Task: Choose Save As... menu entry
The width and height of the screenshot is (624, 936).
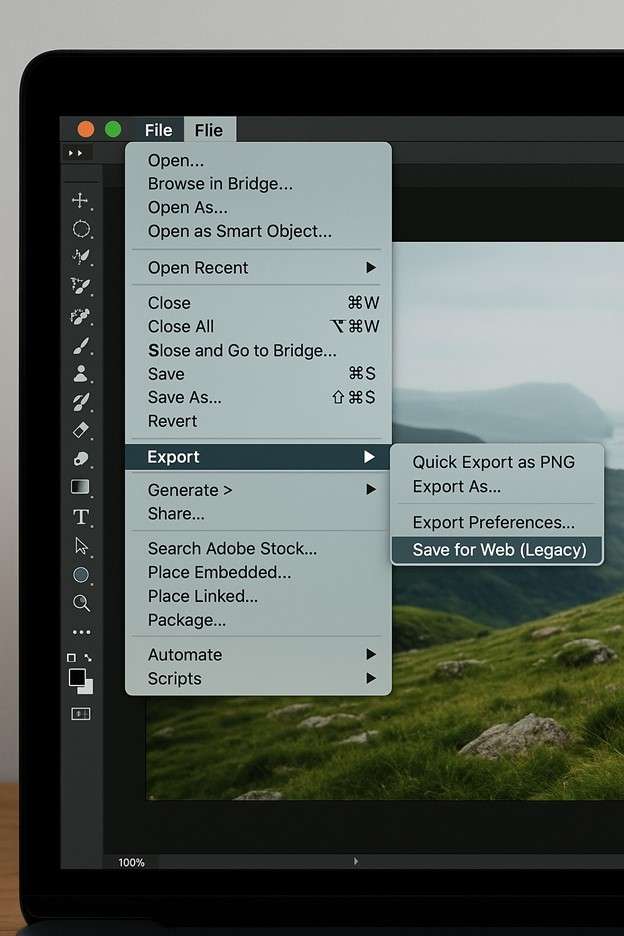Action: 259,398
